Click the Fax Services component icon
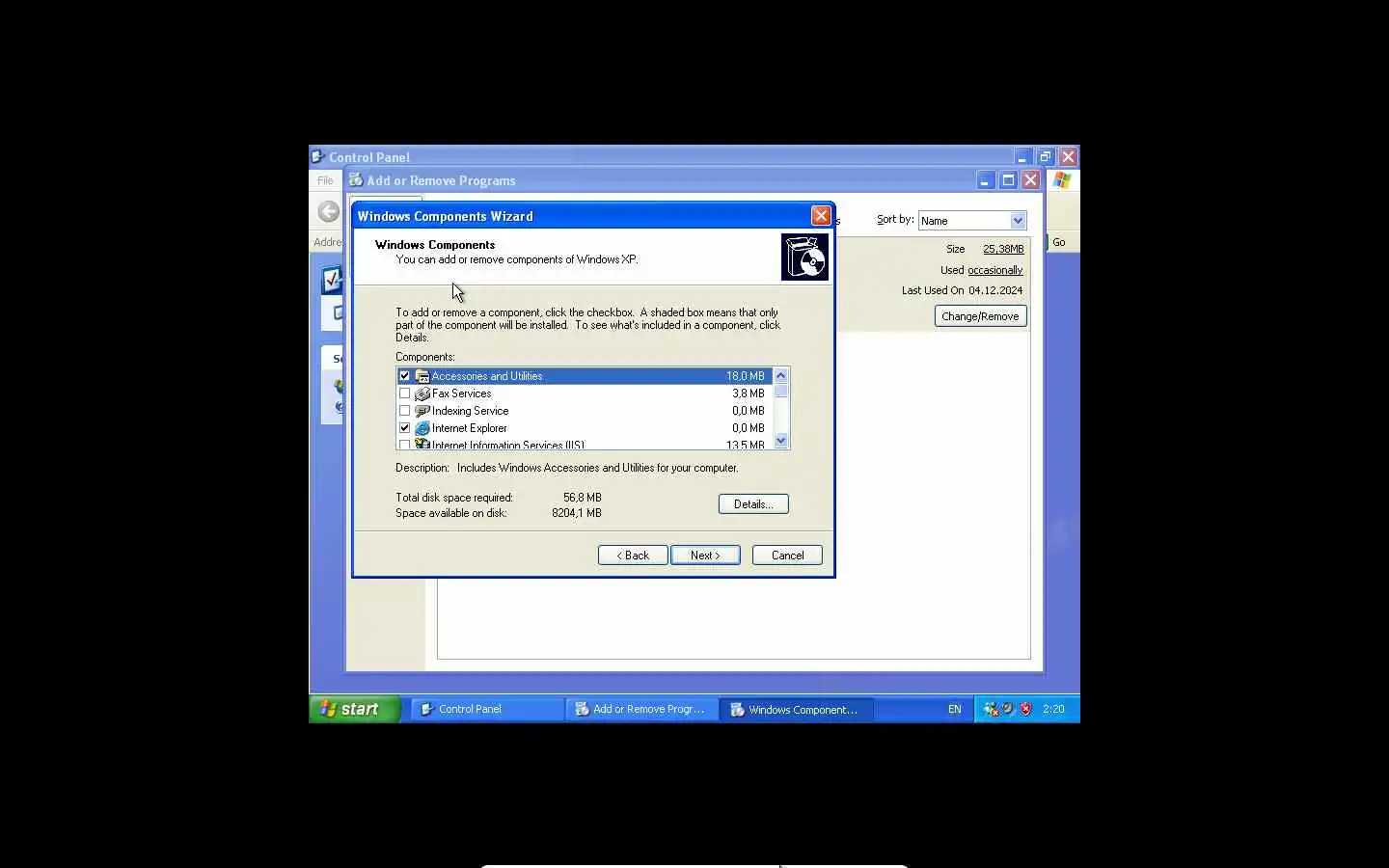Image resolution: width=1389 pixels, height=868 pixels. [x=422, y=393]
